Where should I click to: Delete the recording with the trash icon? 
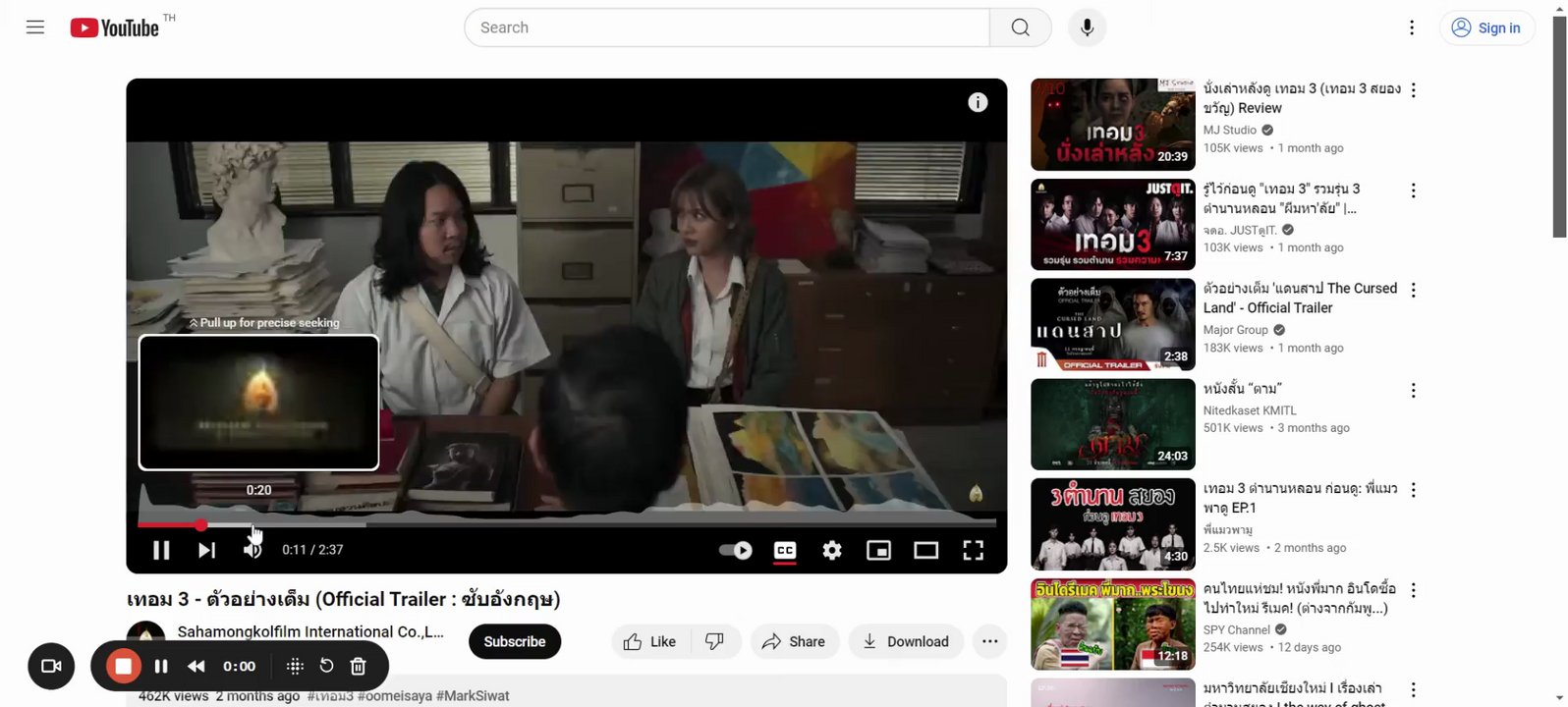pos(359,666)
